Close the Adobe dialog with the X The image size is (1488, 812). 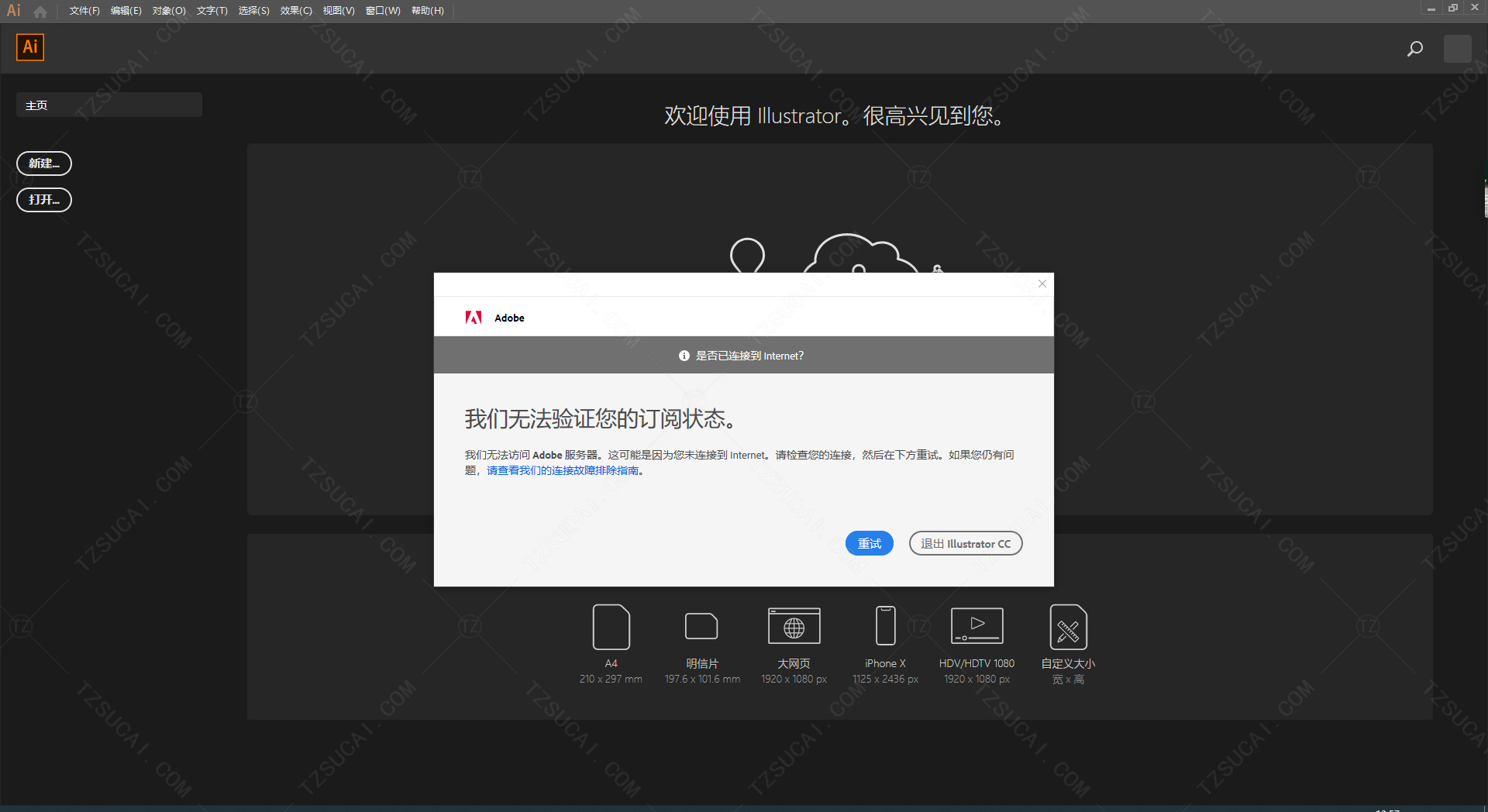coord(1042,284)
